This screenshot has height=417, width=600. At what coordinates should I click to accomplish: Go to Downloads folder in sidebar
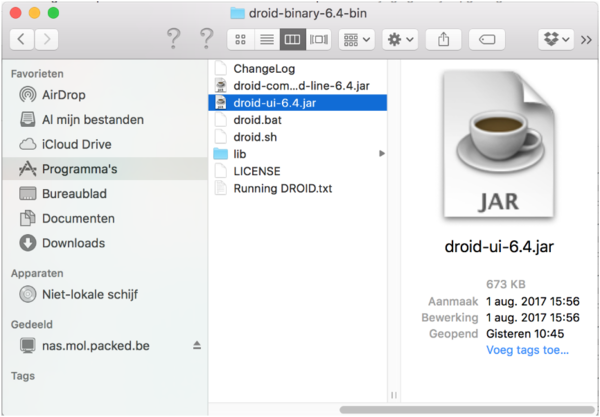pyautogui.click(x=71, y=243)
